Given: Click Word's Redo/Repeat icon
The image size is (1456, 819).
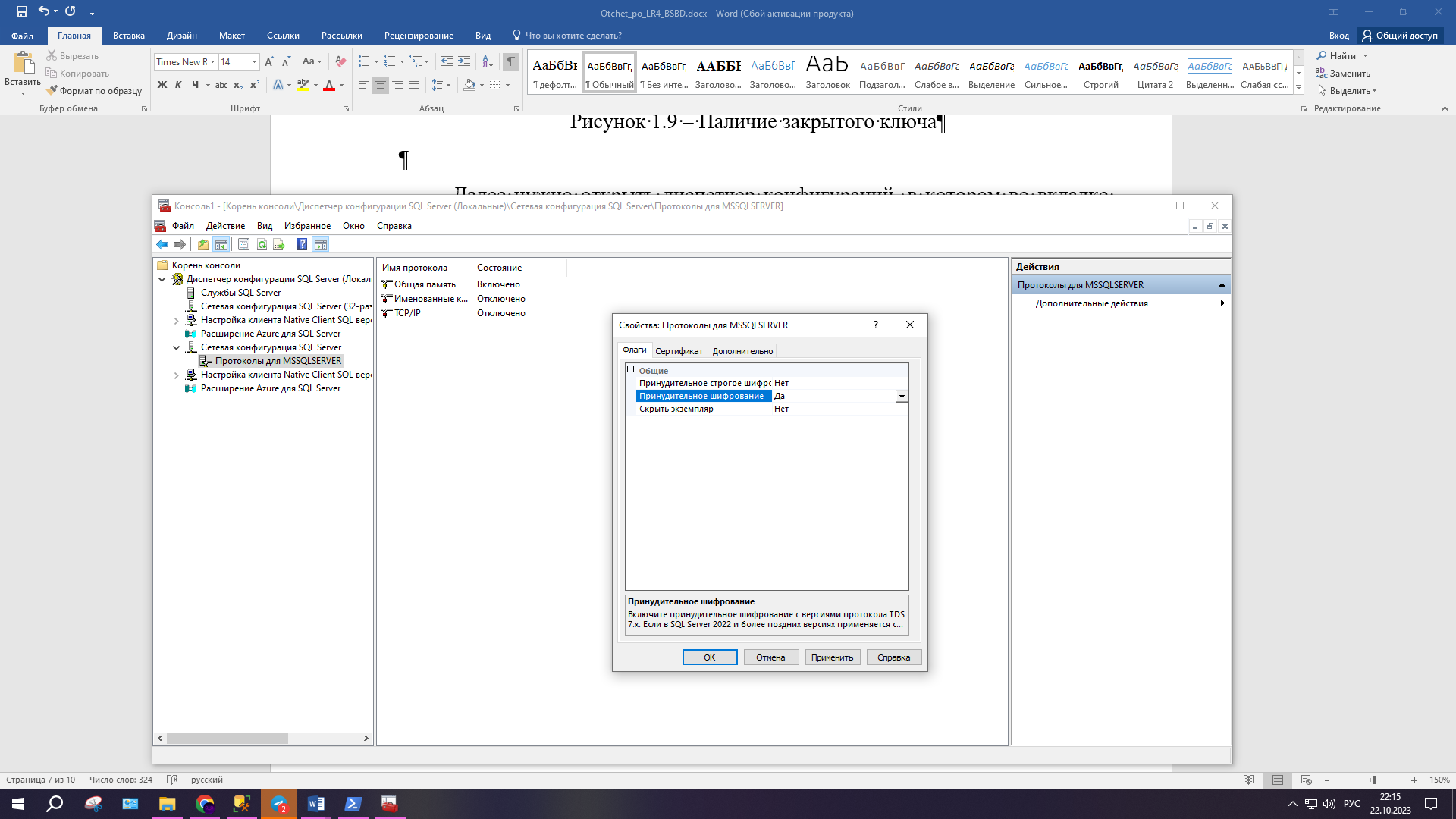Looking at the screenshot, I should point(71,11).
